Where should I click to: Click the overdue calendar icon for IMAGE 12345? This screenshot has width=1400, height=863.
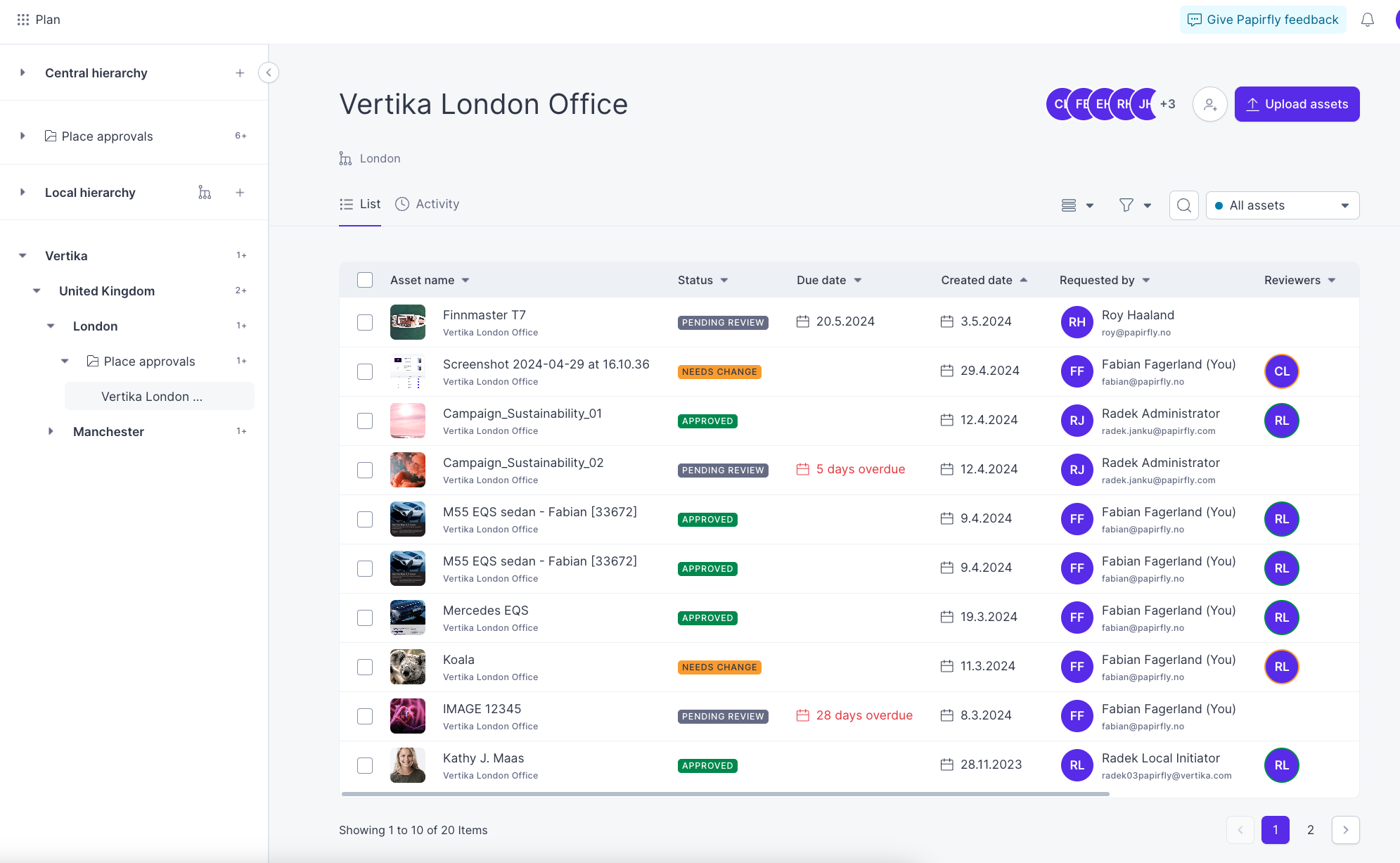tap(802, 715)
